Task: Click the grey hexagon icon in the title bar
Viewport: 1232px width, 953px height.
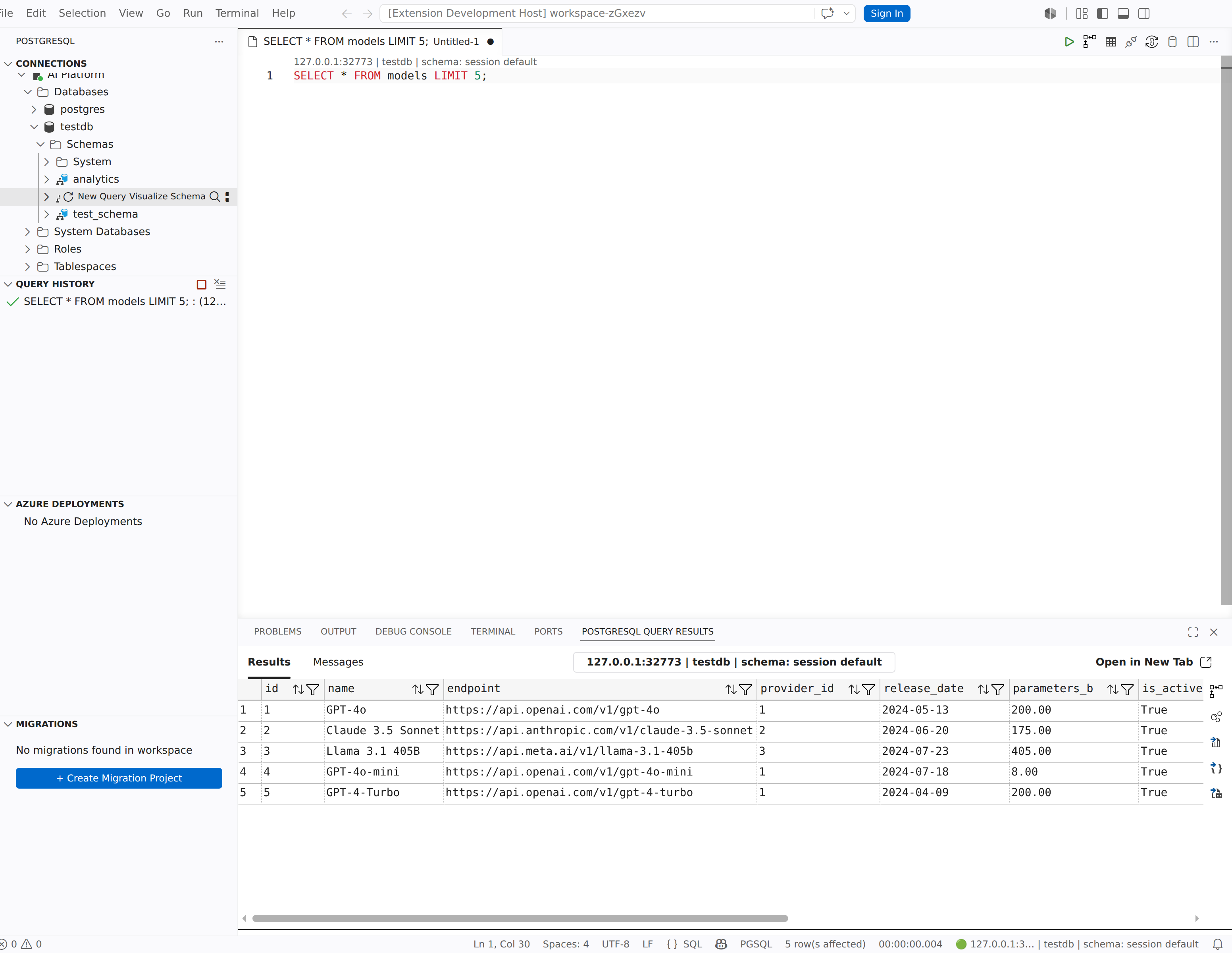Action: [x=1050, y=14]
